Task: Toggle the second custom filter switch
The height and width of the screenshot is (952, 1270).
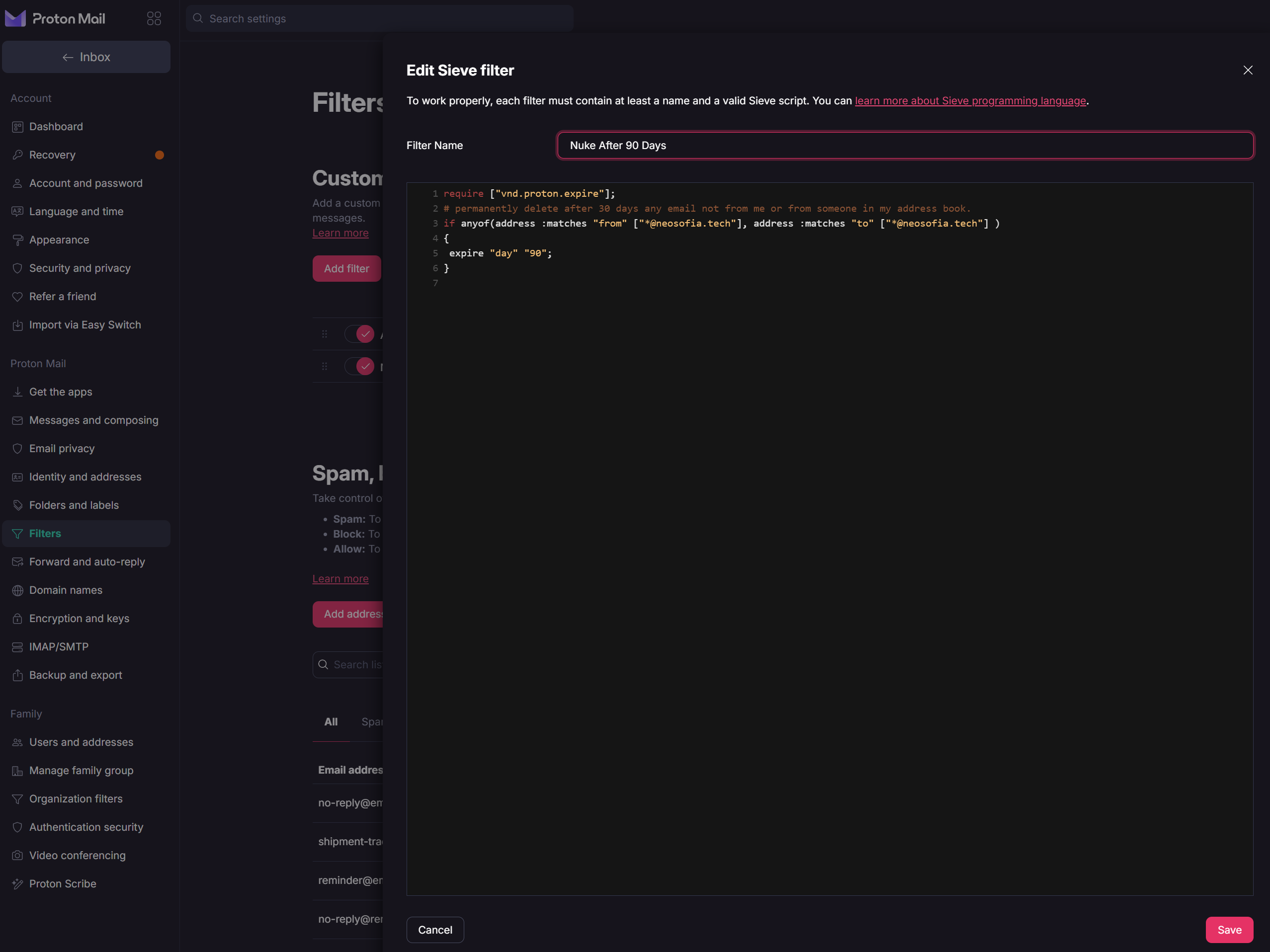Action: 359,366
